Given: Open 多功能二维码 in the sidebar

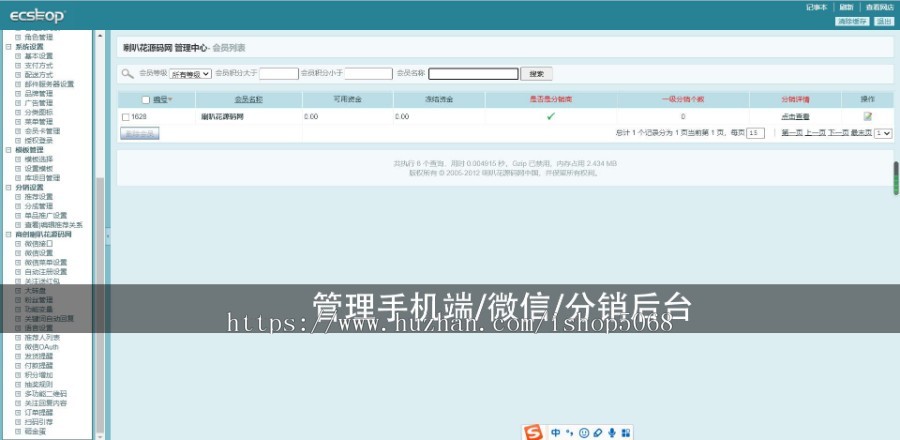Looking at the screenshot, I should pos(46,394).
